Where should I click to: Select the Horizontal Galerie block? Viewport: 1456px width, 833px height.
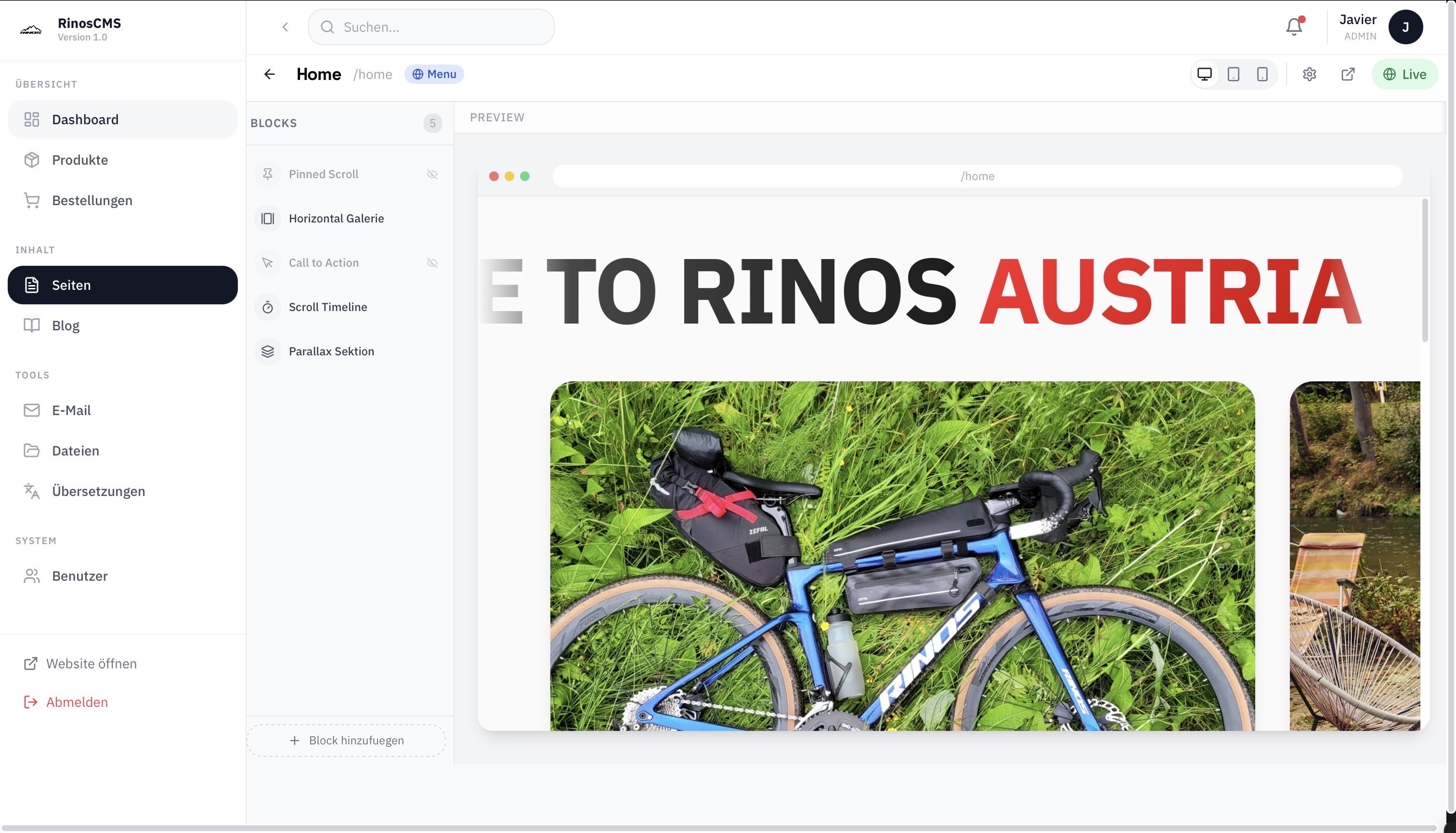coord(349,219)
